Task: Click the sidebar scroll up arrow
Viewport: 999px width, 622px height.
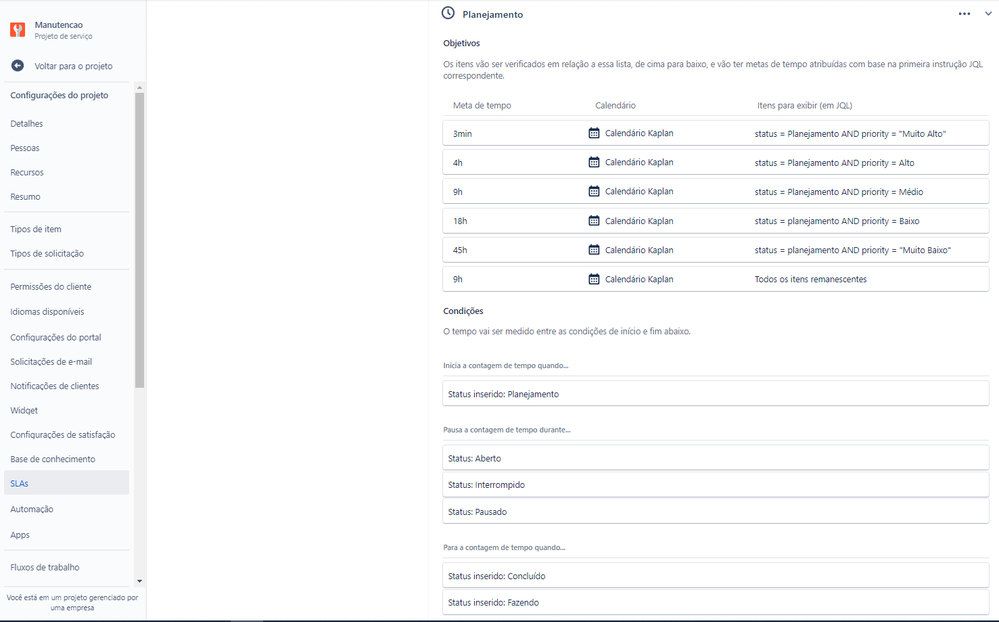Action: click(140, 88)
